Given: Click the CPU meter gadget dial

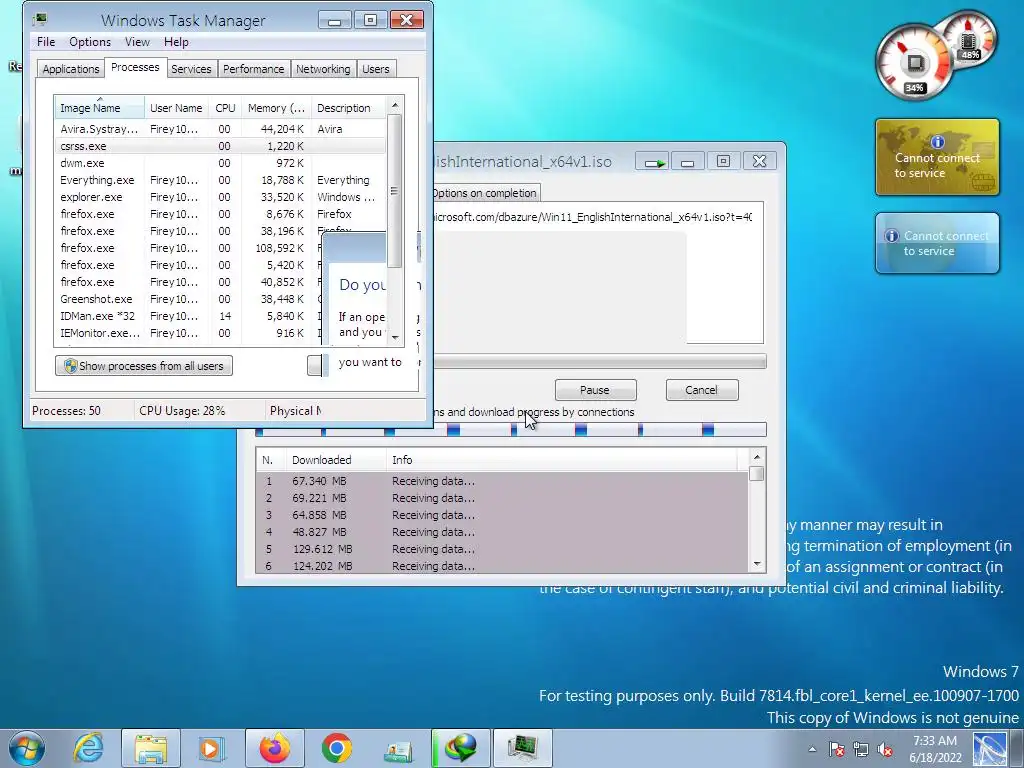Looking at the screenshot, I should [x=913, y=63].
